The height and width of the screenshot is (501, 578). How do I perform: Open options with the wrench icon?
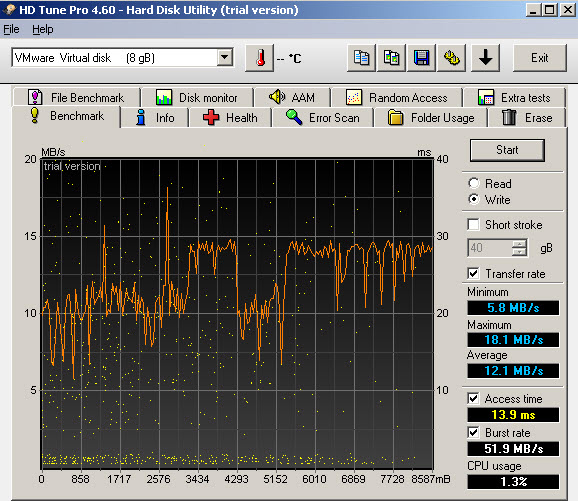[x=451, y=58]
